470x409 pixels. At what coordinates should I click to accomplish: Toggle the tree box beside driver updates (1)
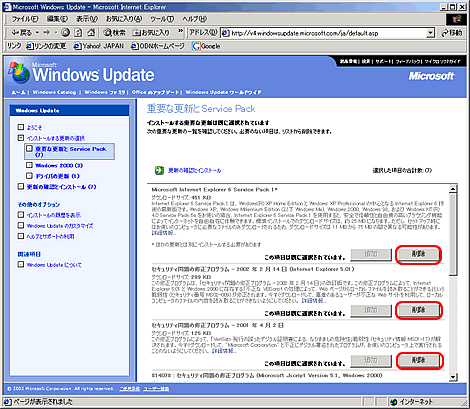click(29, 176)
